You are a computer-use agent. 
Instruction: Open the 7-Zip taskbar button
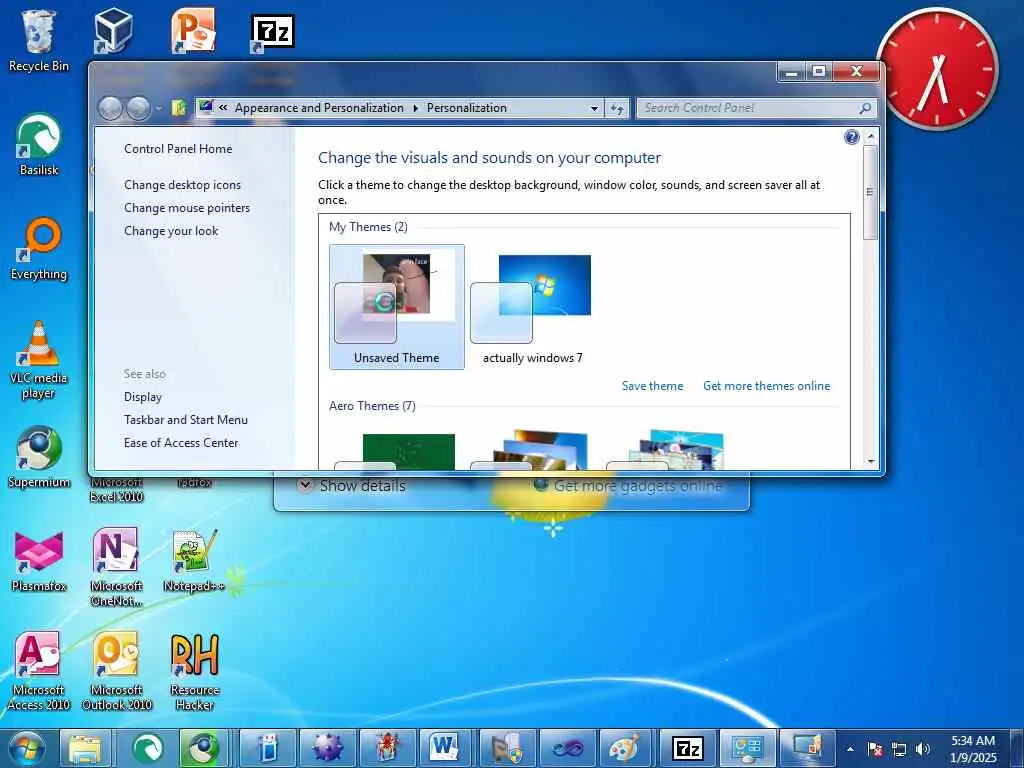coord(687,748)
